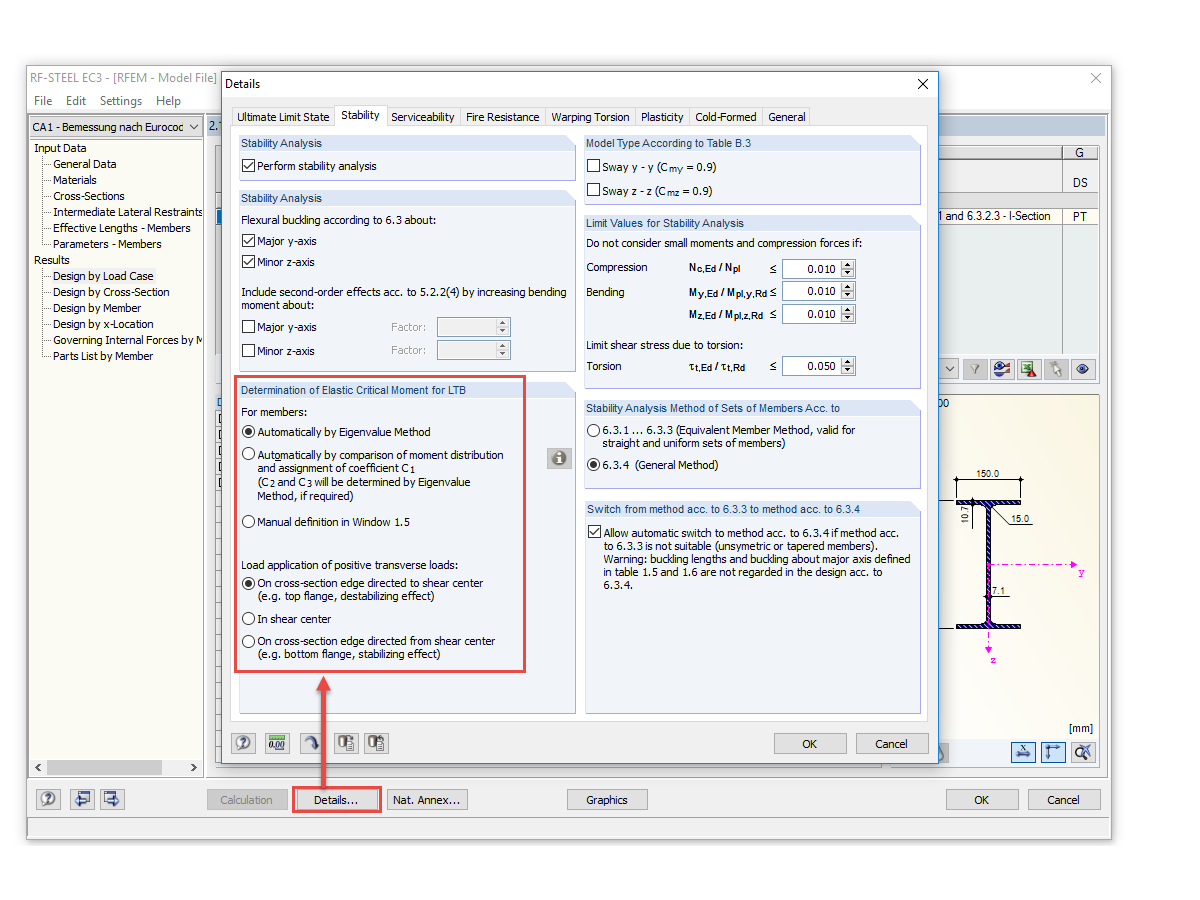Click the color scale results icon
The image size is (1200, 900).
click(x=1001, y=369)
